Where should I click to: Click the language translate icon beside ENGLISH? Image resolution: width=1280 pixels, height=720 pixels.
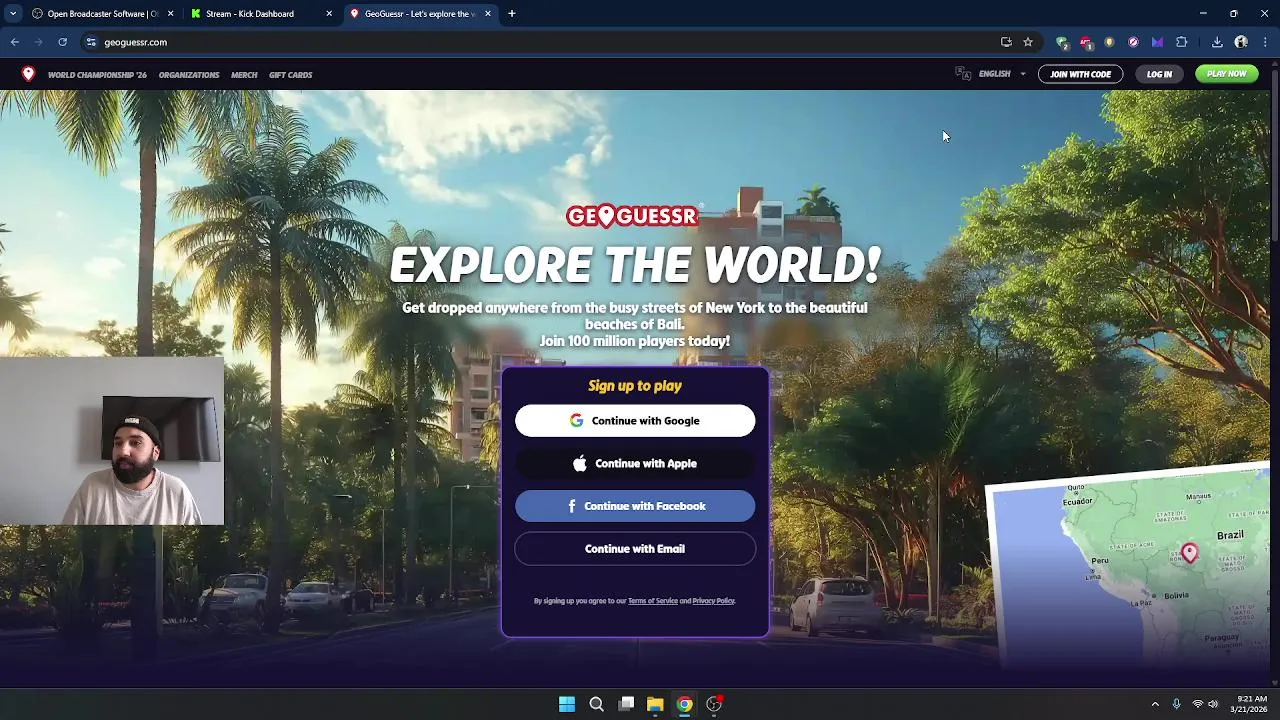pos(963,74)
